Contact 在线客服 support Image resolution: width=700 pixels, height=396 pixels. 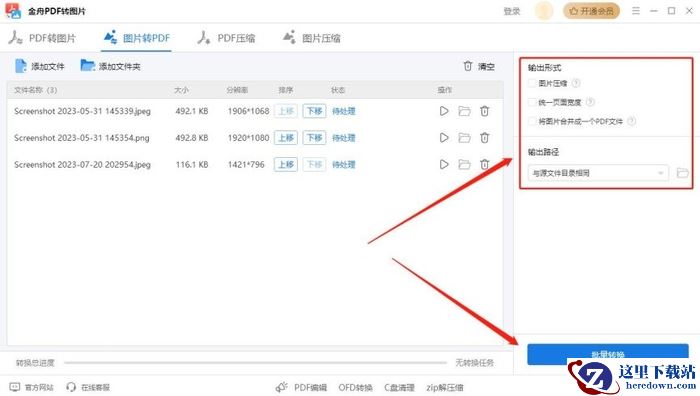pyautogui.click(x=88, y=387)
